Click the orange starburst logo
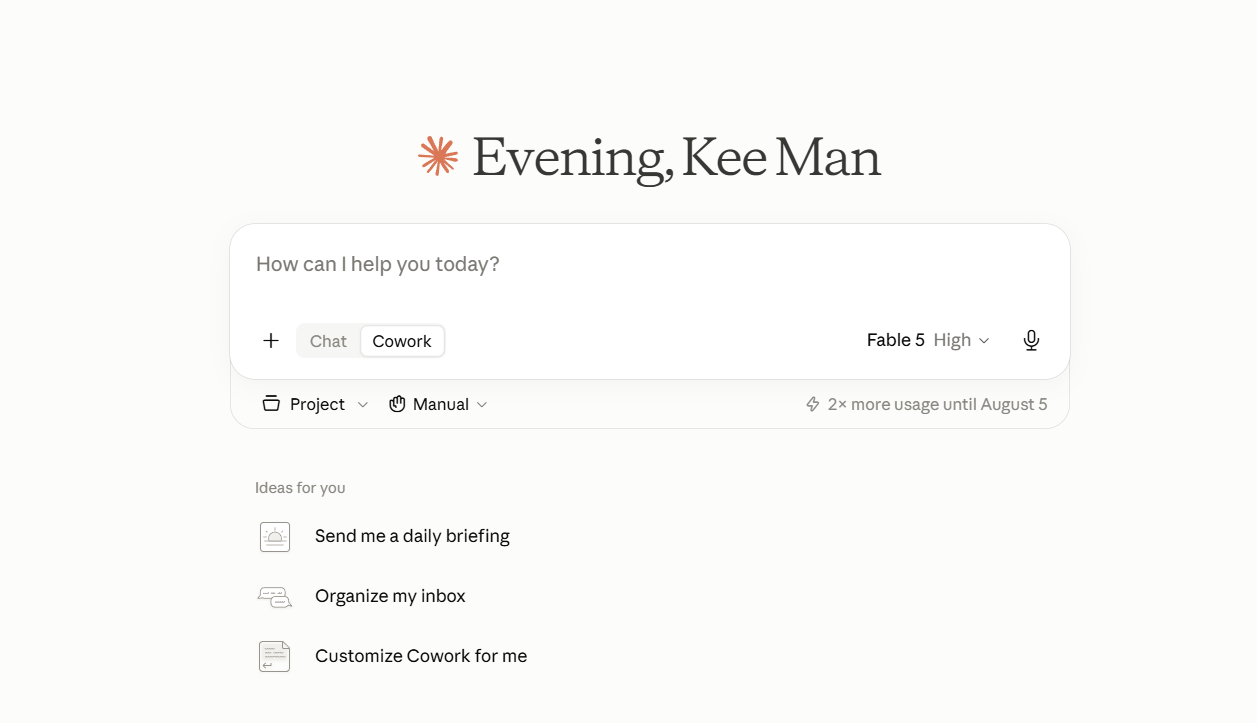The image size is (1257, 723). coord(438,156)
